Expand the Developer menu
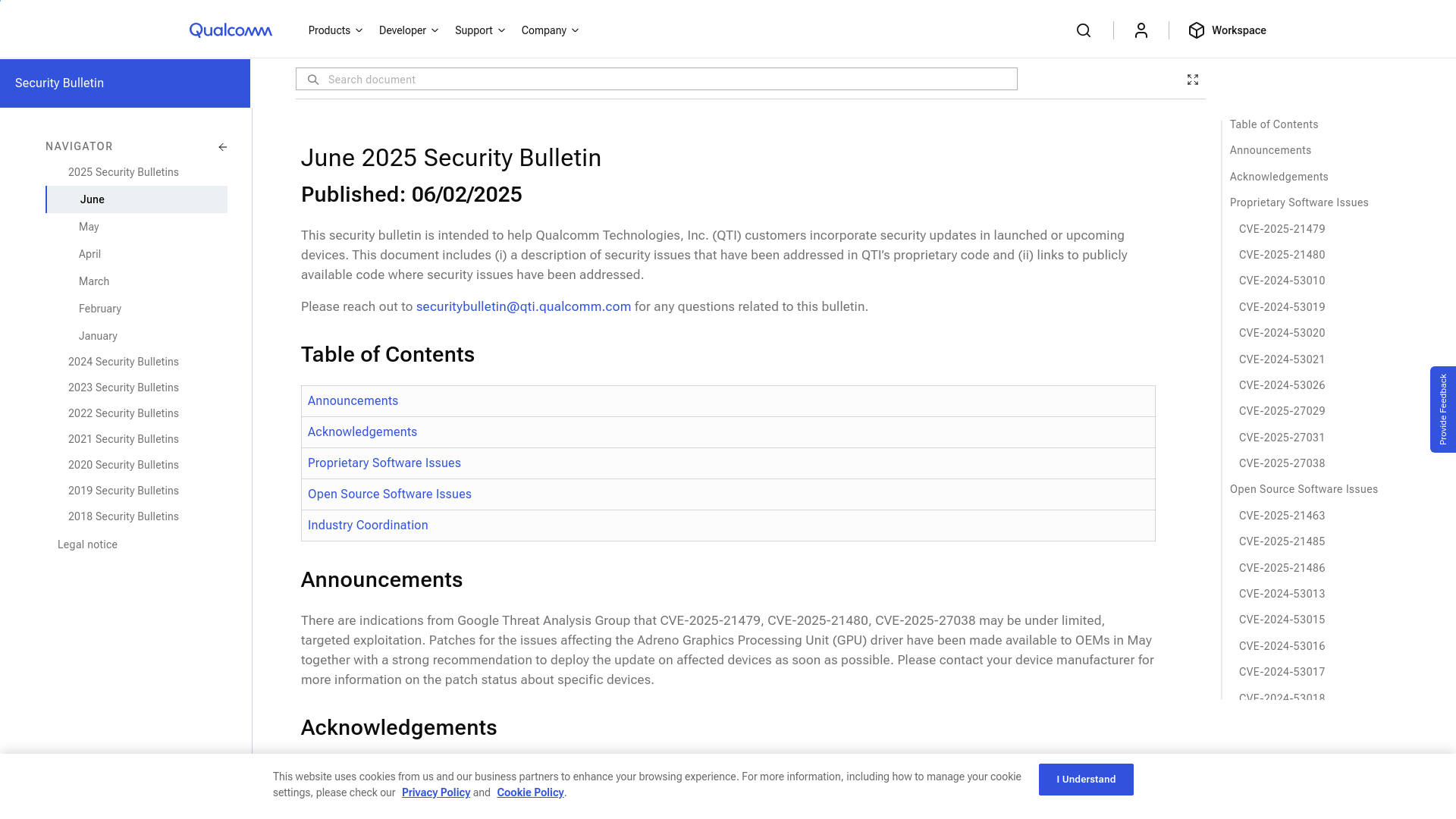Viewport: 1456px width, 819px height. pos(409,30)
